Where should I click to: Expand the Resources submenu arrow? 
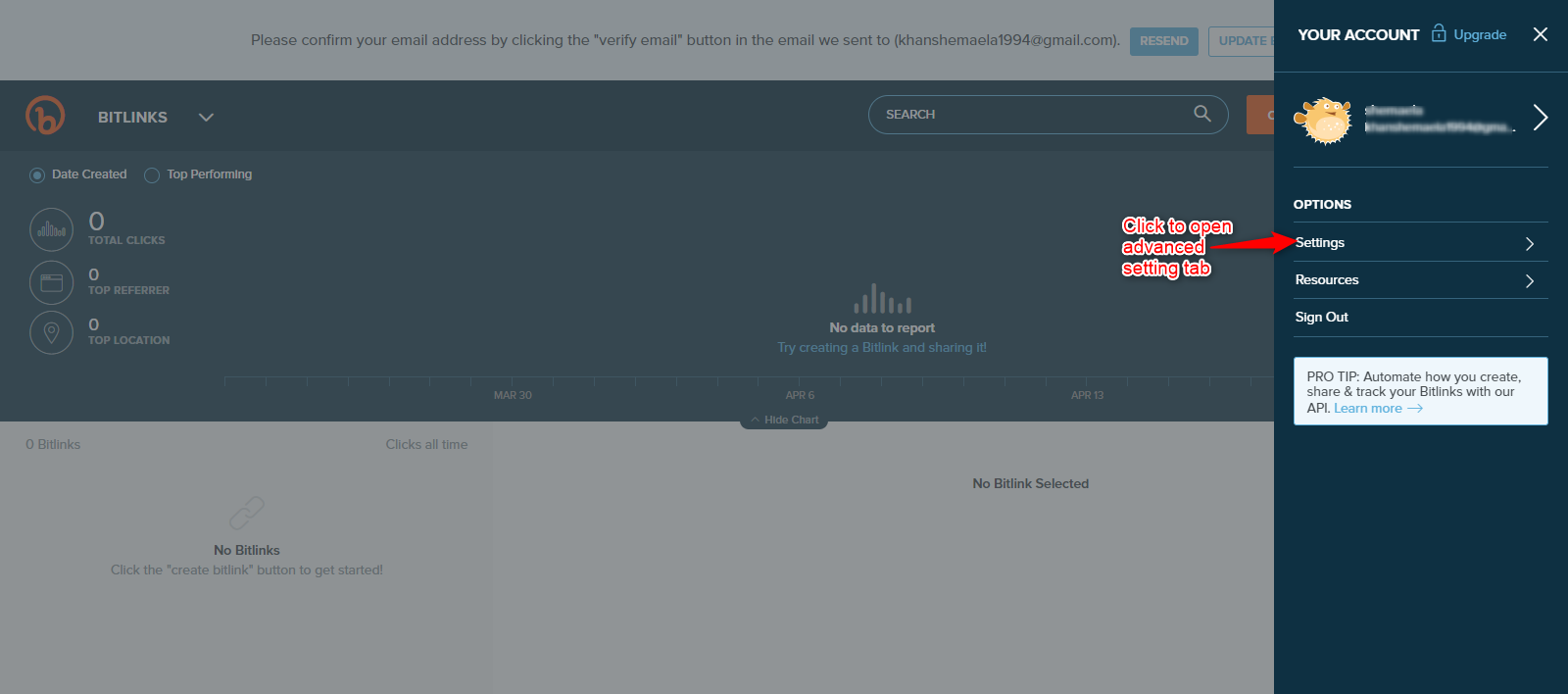coord(1529,281)
